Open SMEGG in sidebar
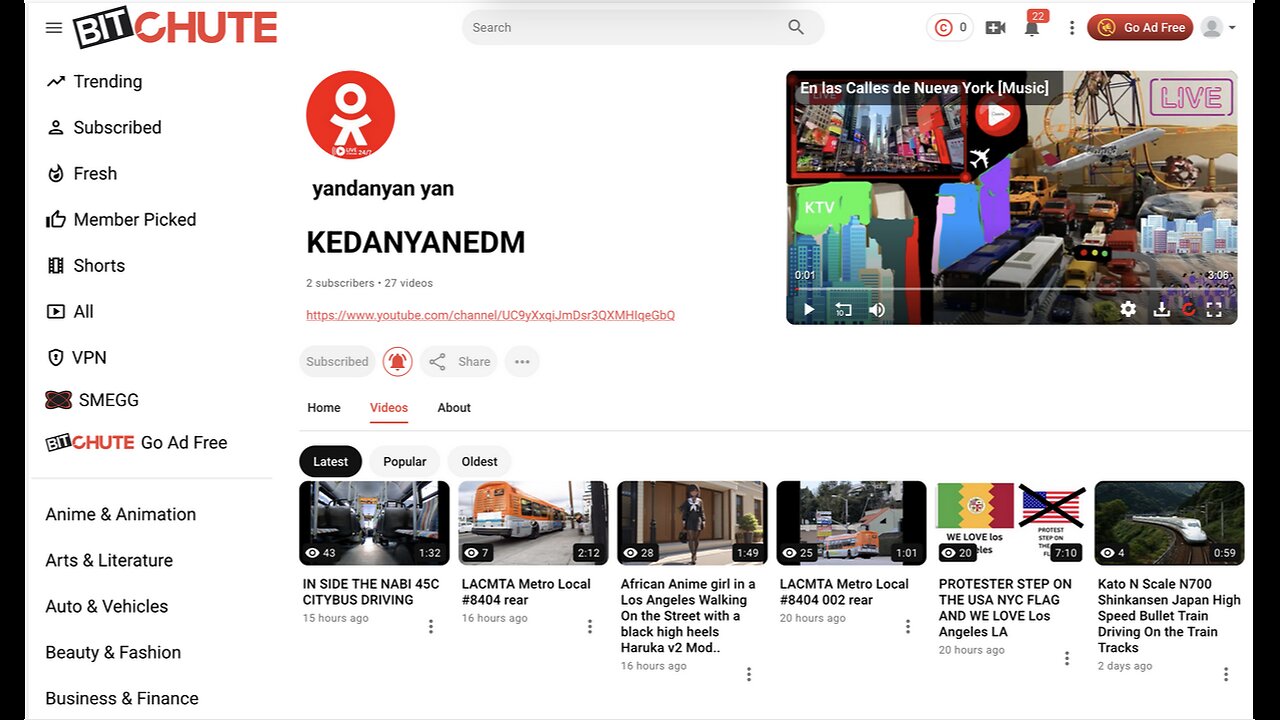The width and height of the screenshot is (1280, 720). coord(92,400)
